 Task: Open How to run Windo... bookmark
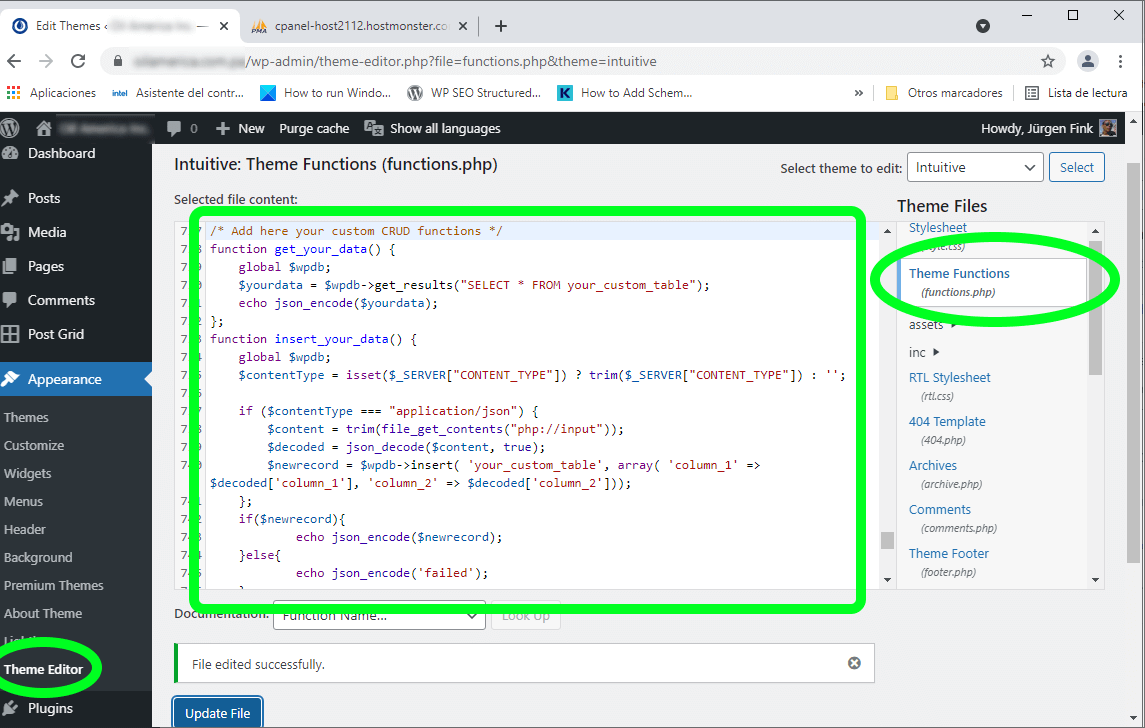click(x=326, y=93)
